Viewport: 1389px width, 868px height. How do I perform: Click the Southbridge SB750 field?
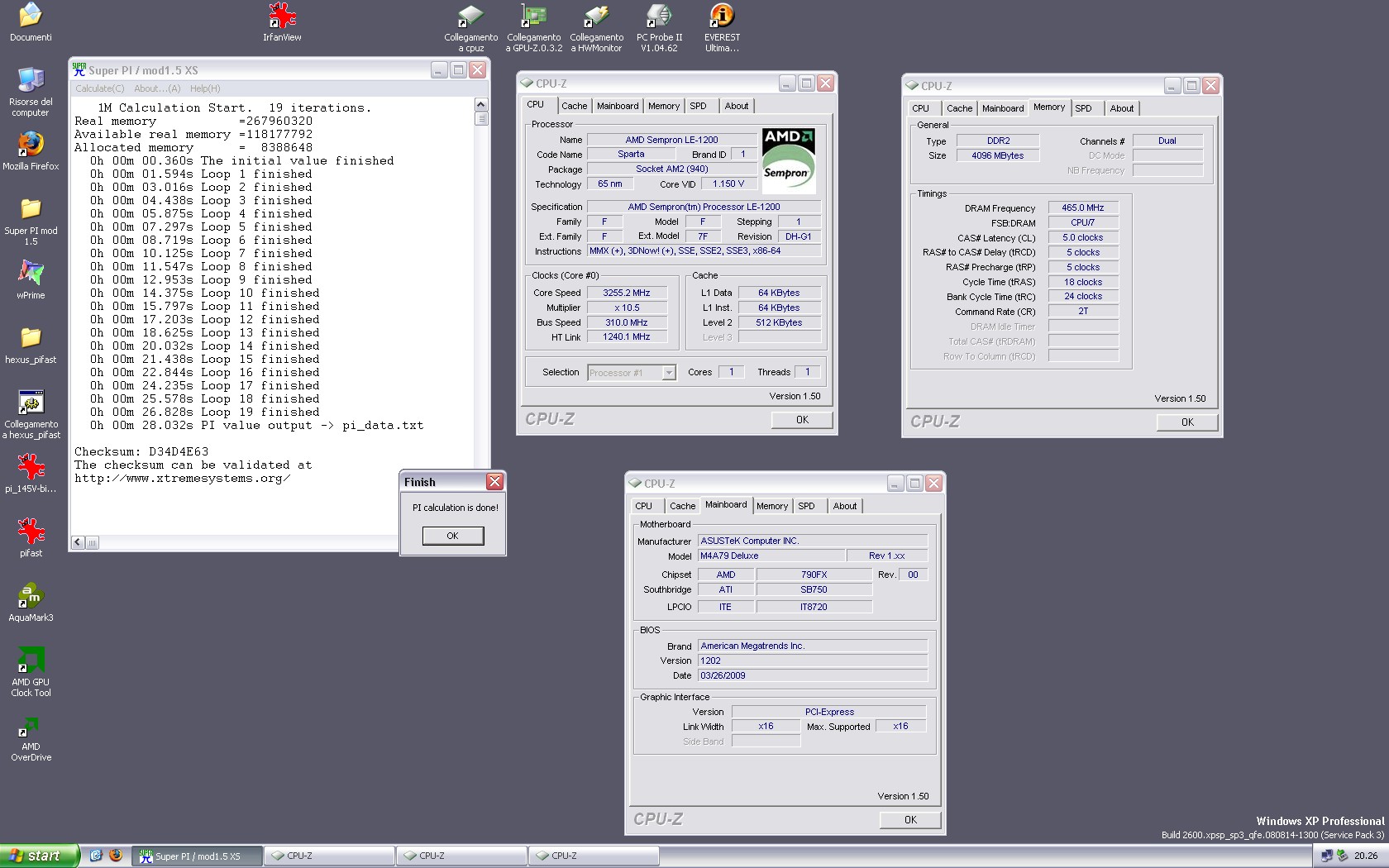[814, 589]
